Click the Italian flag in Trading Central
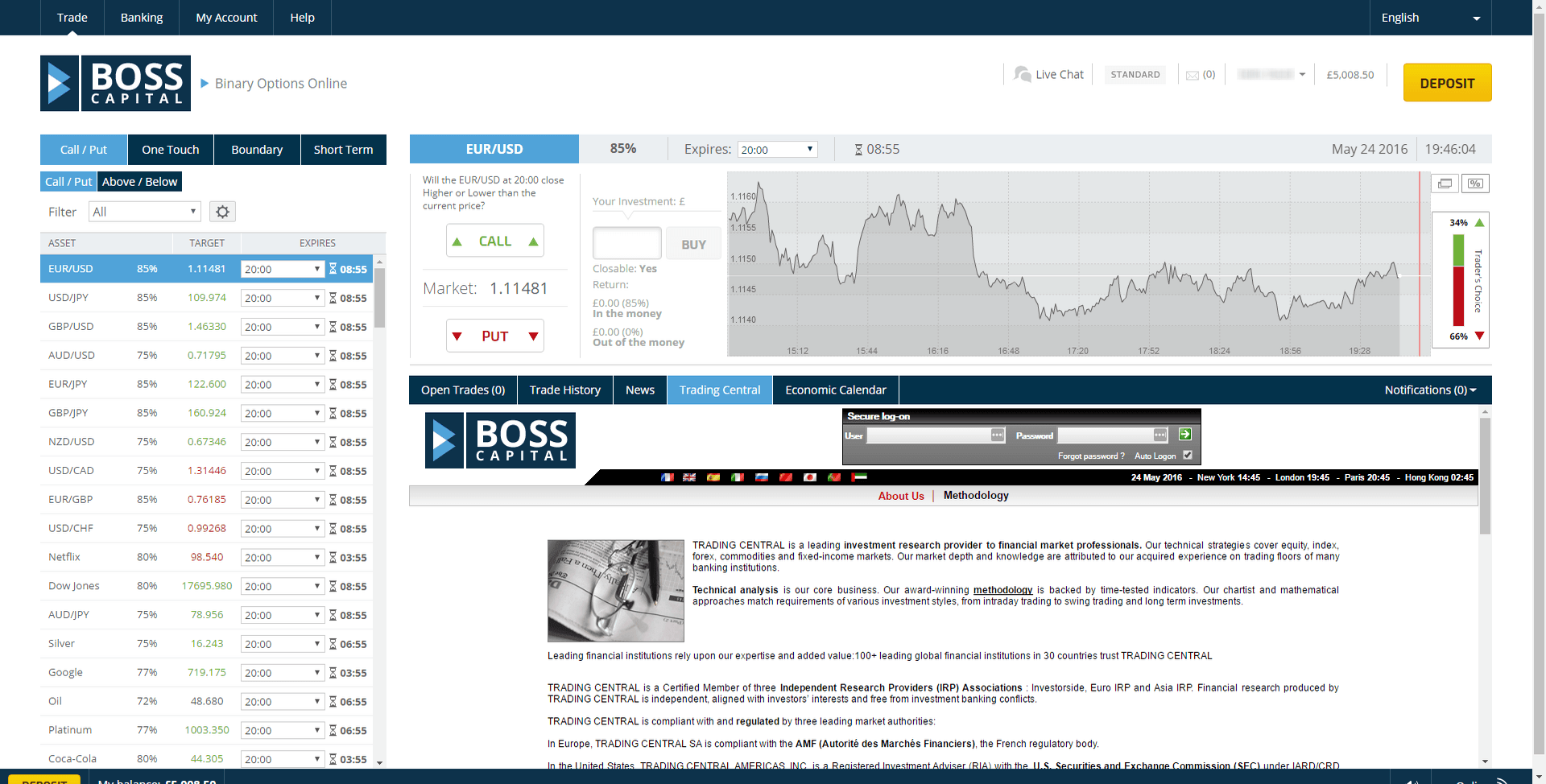 pyautogui.click(x=738, y=477)
